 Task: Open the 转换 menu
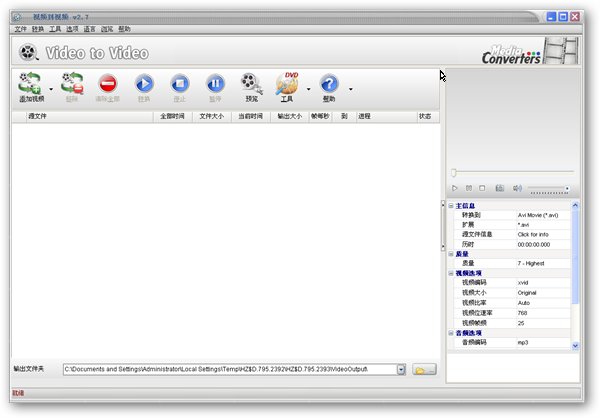click(38, 29)
